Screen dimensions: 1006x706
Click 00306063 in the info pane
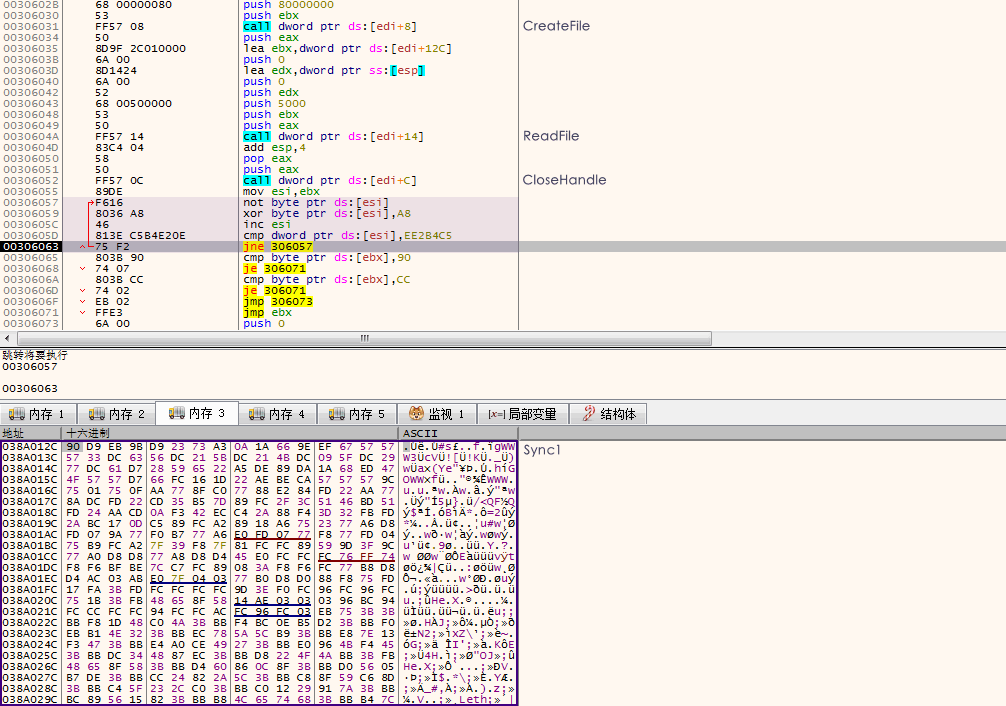[x=30, y=388]
